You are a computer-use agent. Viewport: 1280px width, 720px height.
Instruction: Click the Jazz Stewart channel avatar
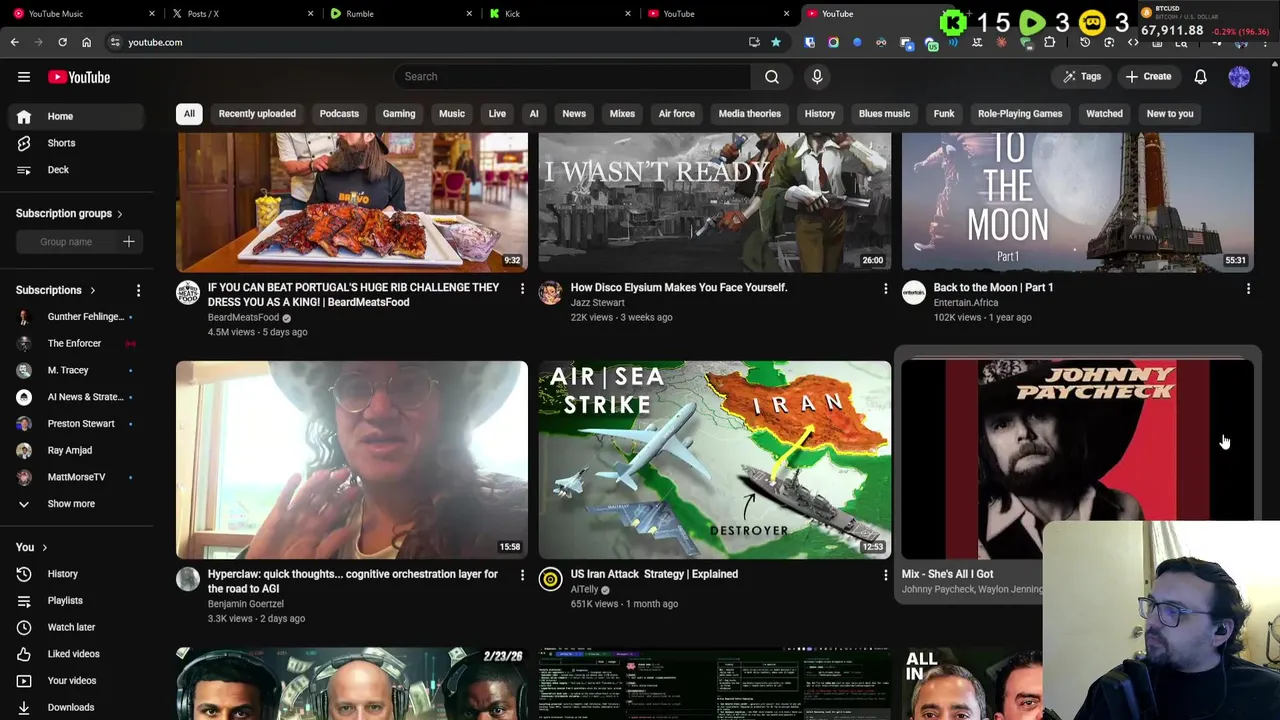[550, 292]
